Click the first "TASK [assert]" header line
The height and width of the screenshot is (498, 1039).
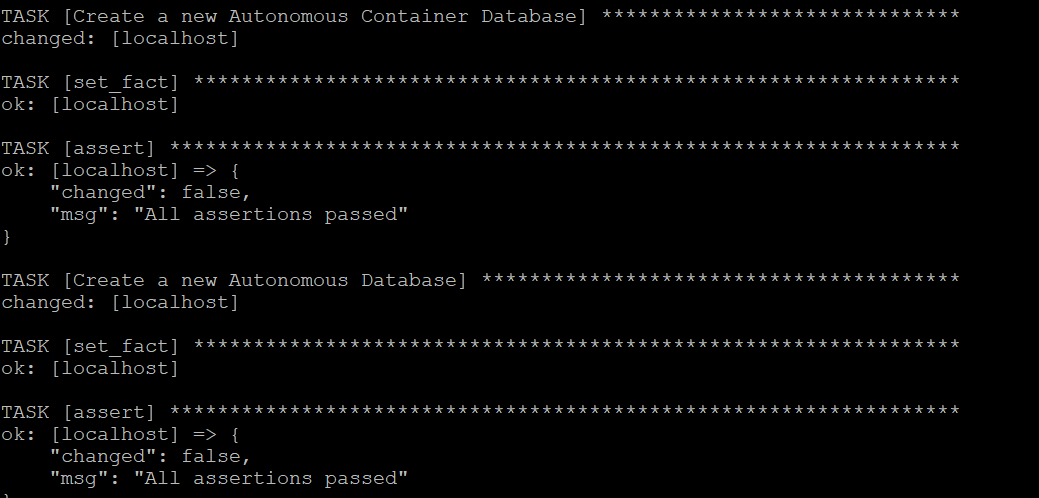[x=78, y=148]
